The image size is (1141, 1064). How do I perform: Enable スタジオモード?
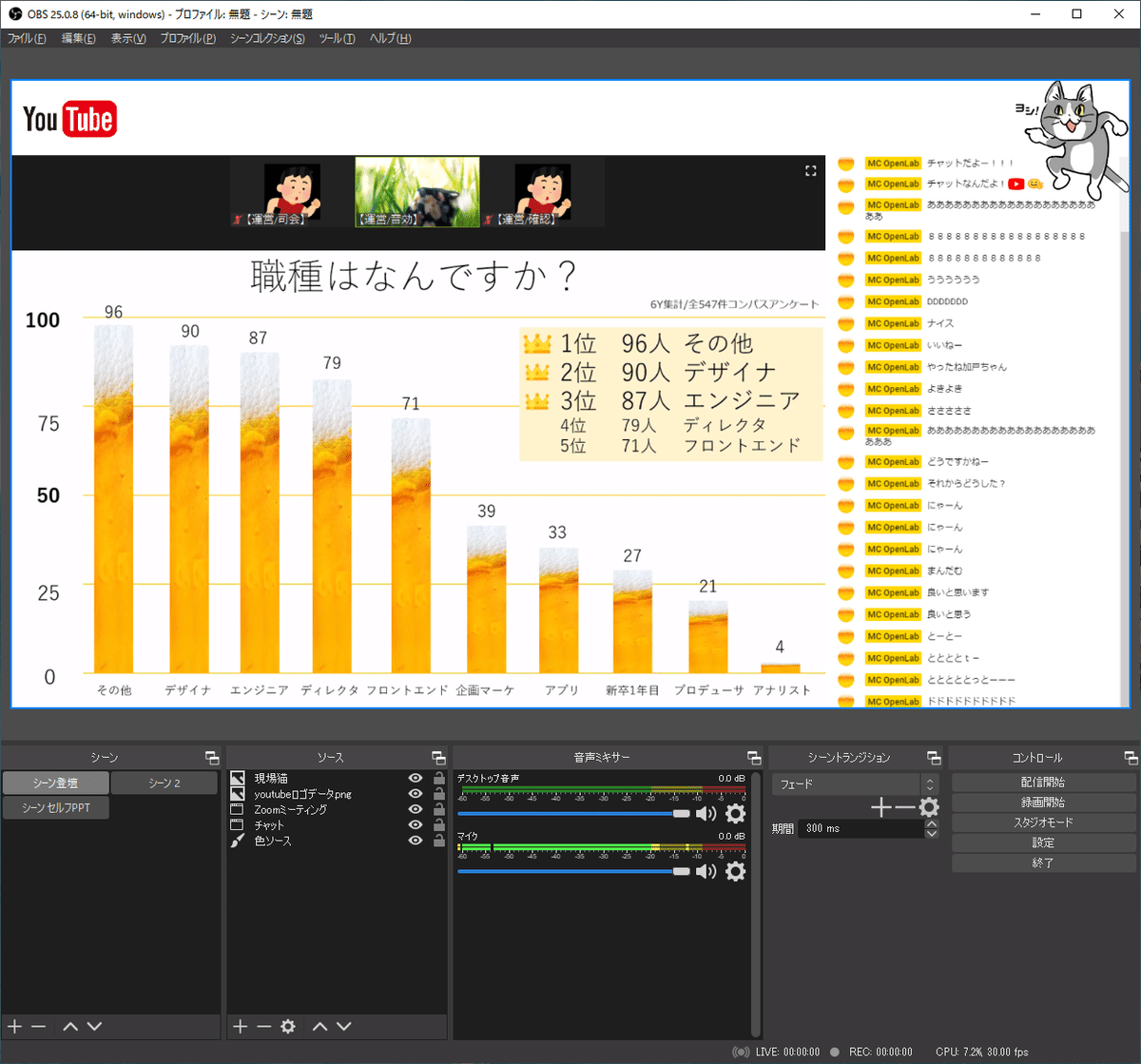point(1042,822)
